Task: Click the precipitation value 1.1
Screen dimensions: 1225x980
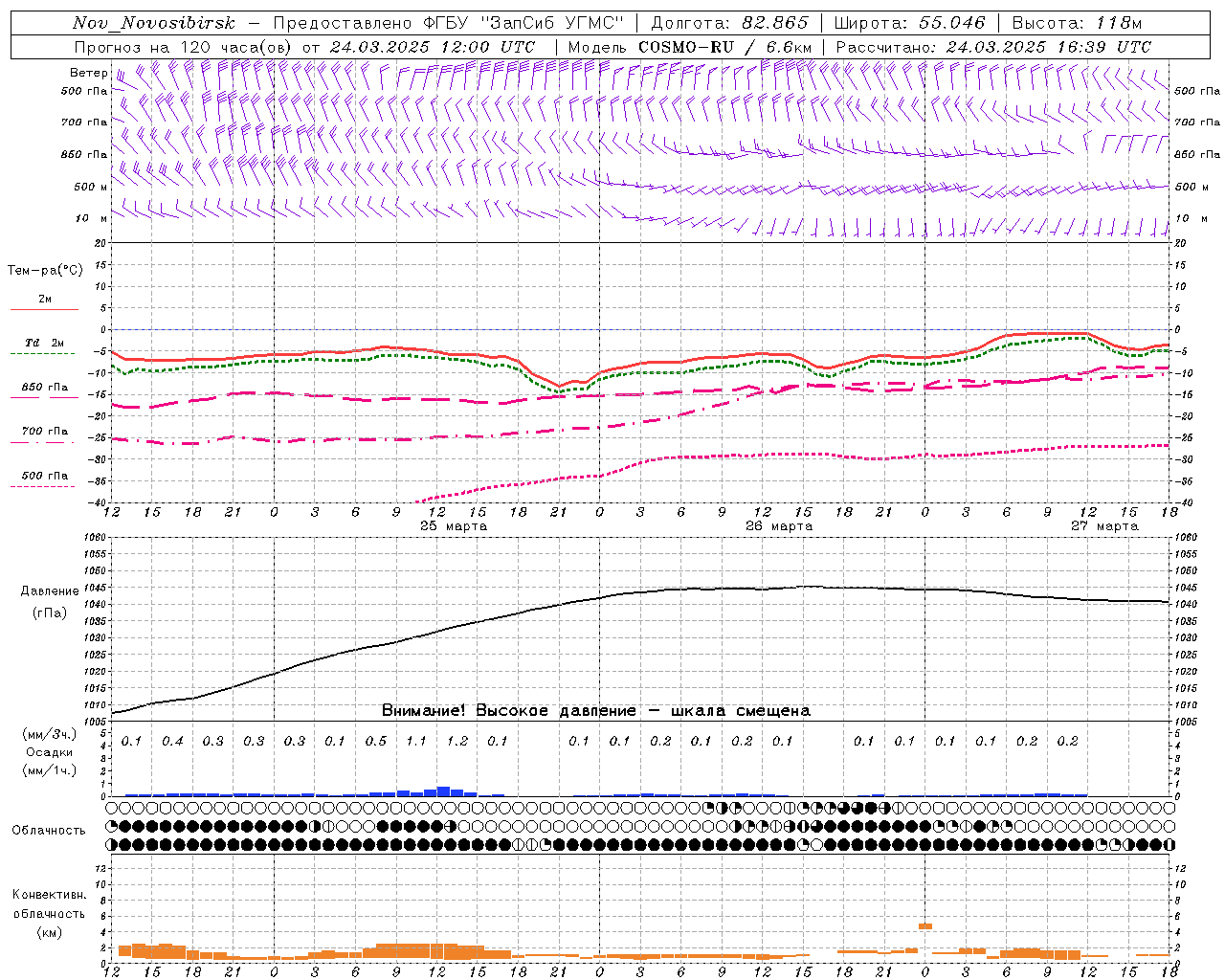Action: [416, 741]
